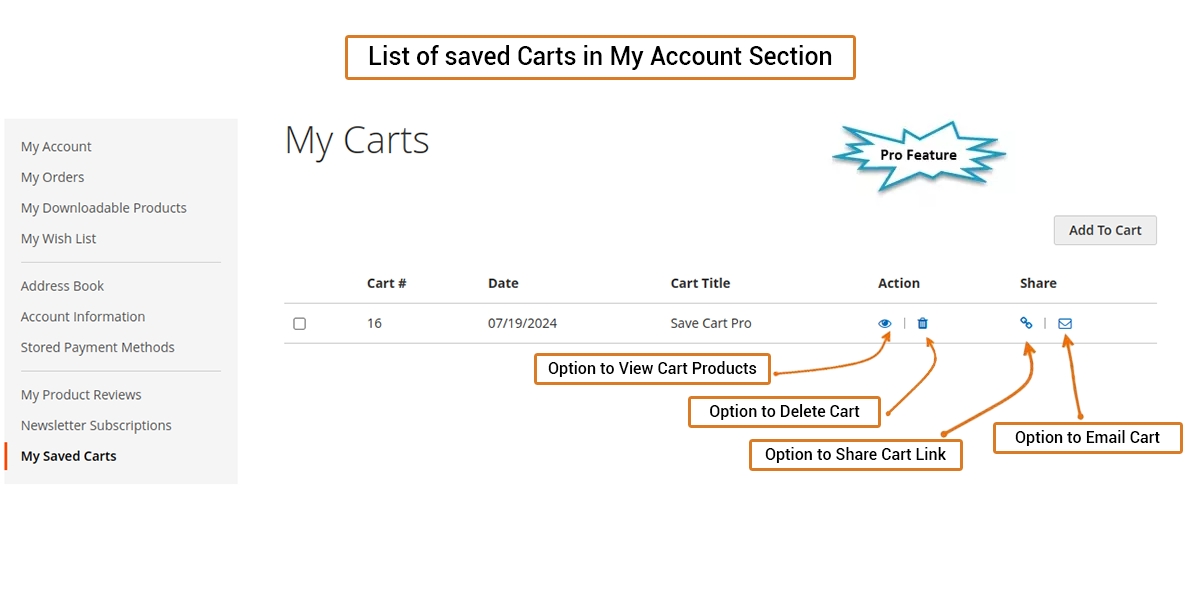Select My Saved Carts sidebar item
Screen dimensions: 1200x600
click(x=69, y=456)
